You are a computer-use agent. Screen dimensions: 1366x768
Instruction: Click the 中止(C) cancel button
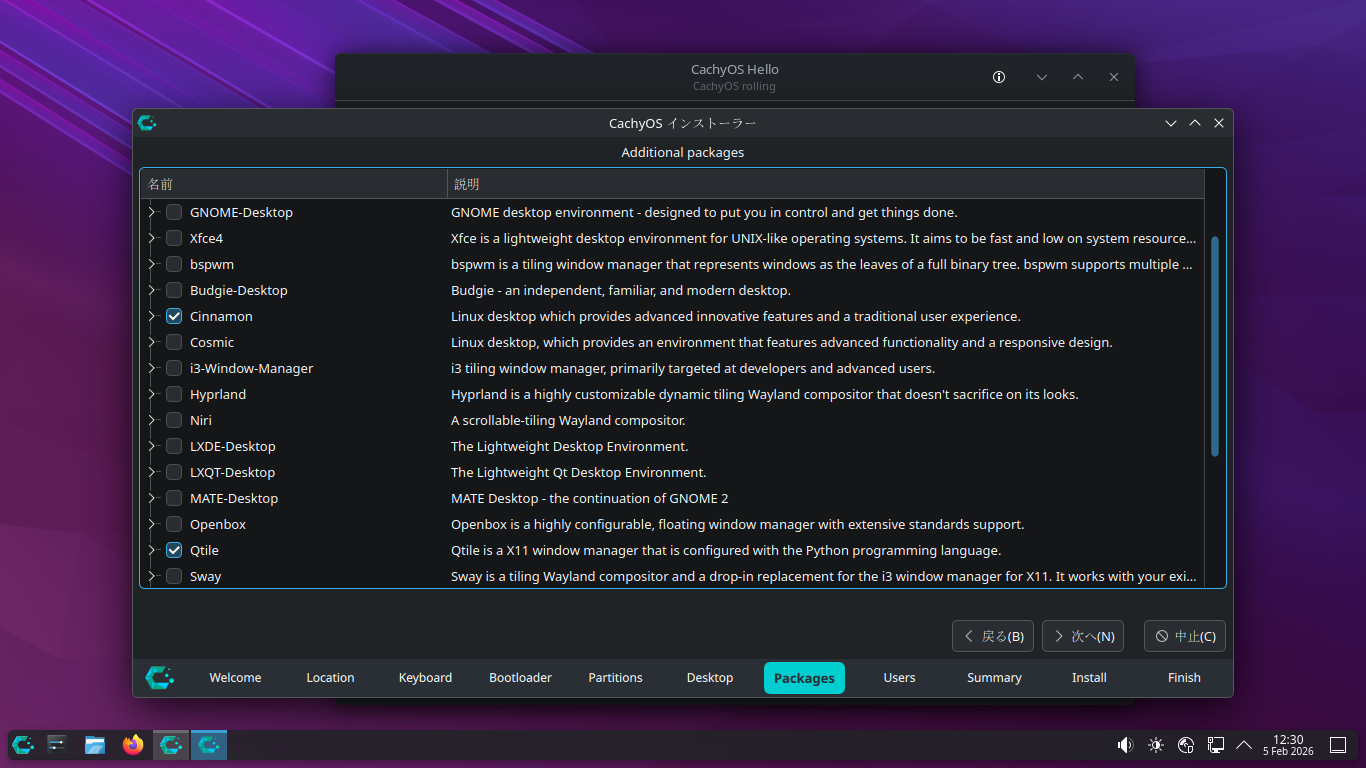[x=1185, y=636]
